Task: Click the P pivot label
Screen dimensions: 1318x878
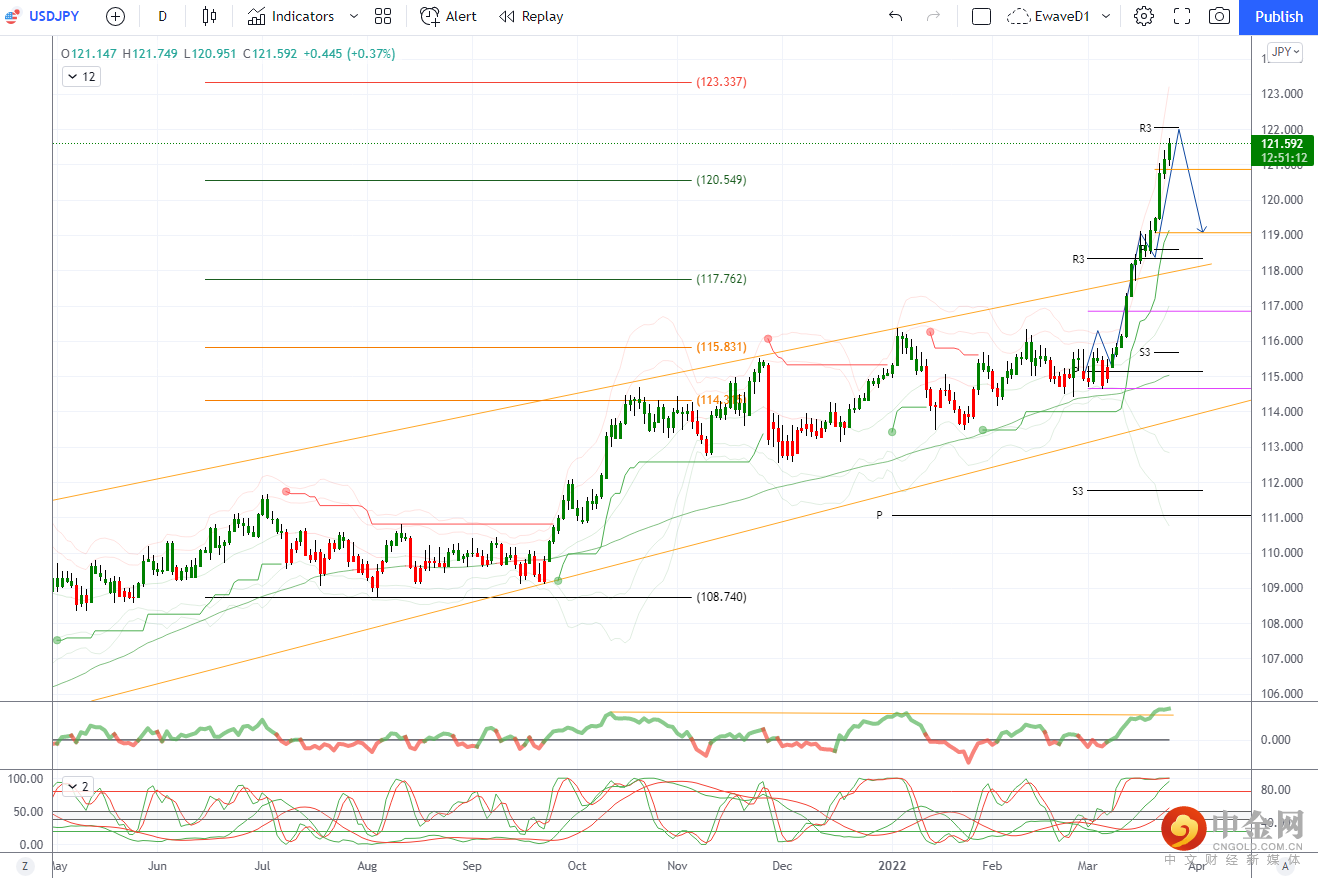Action: tap(880, 515)
